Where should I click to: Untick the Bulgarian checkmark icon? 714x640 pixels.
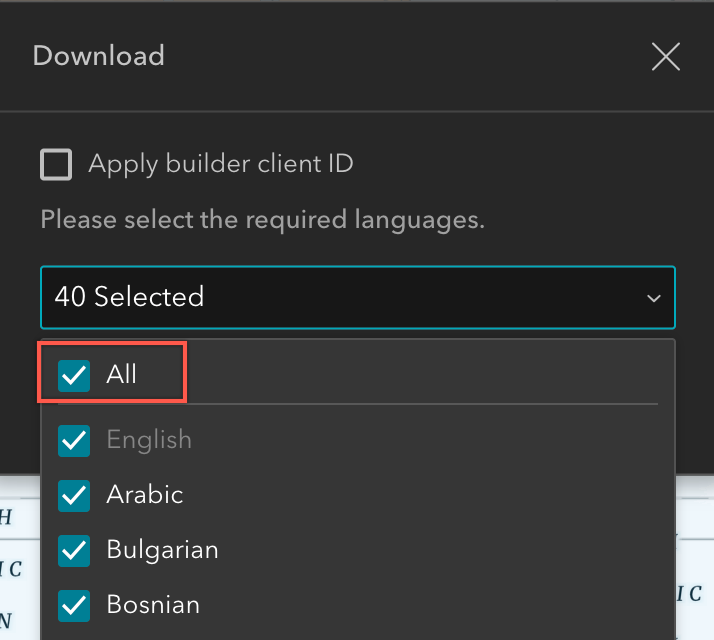[74, 551]
